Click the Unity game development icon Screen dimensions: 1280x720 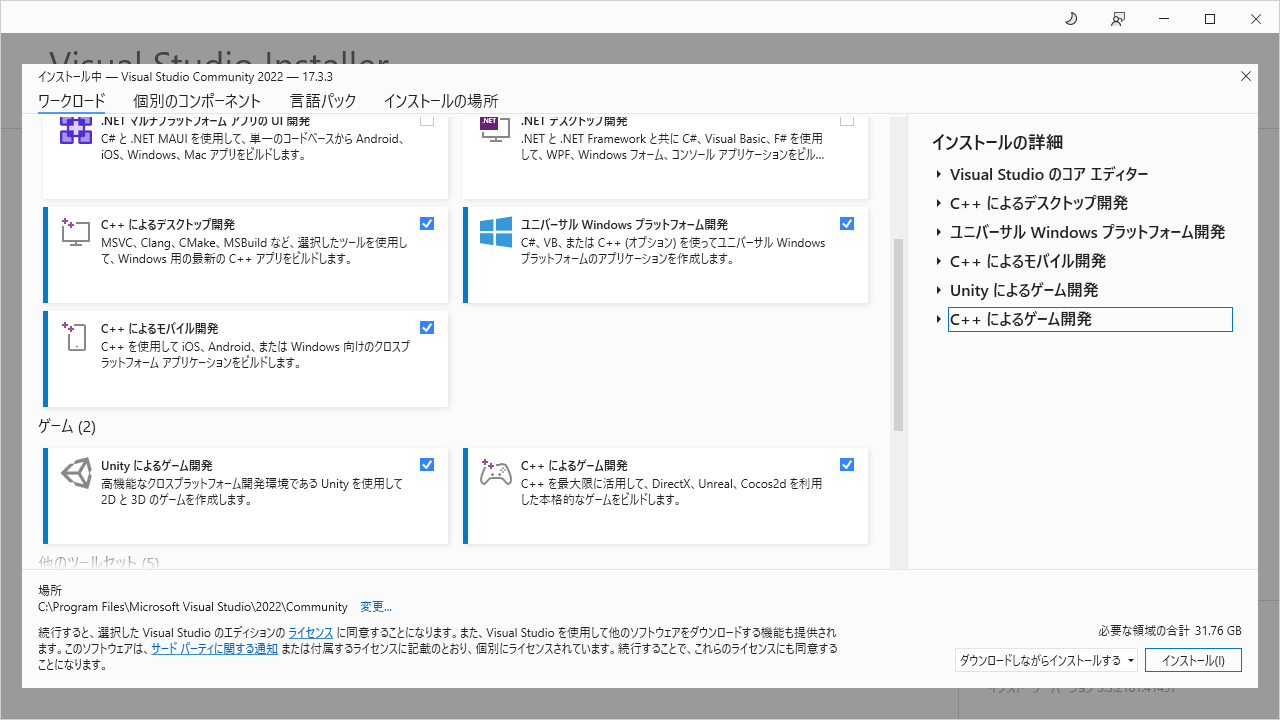pyautogui.click(x=76, y=473)
